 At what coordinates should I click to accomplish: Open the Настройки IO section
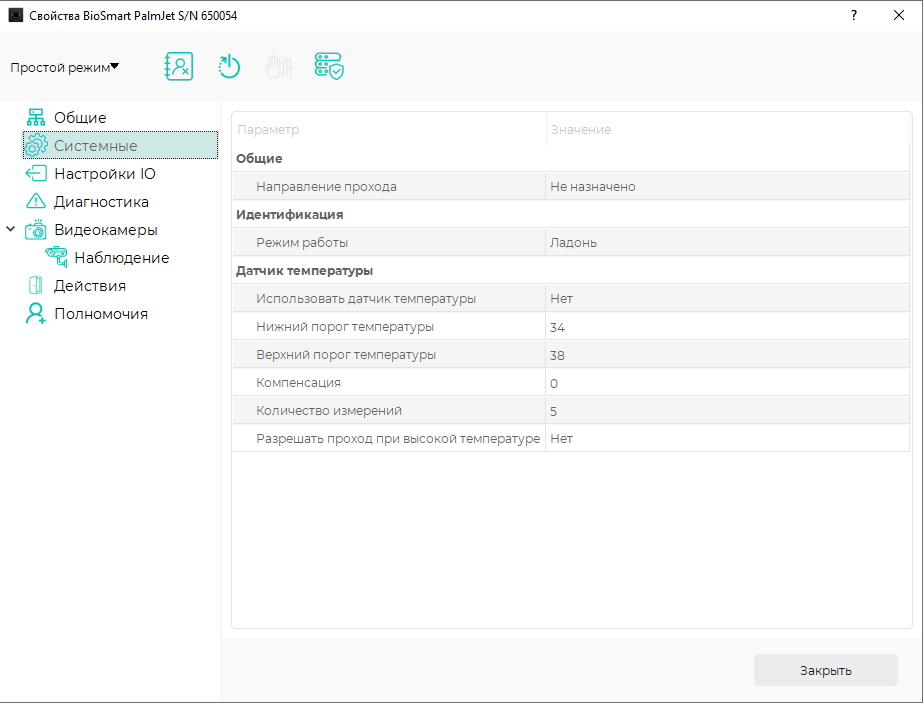coord(105,174)
